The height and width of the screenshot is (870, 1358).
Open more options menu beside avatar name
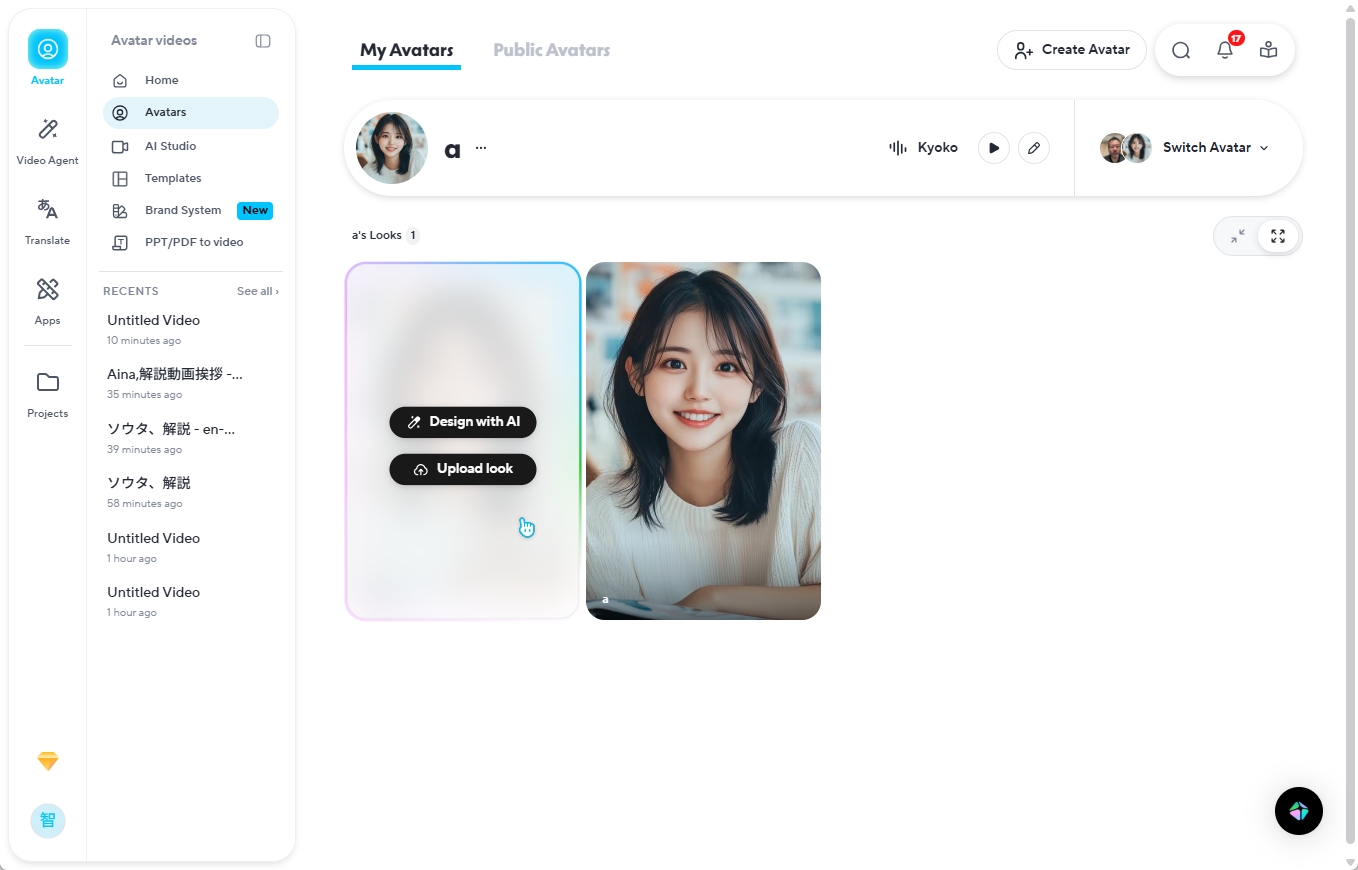pos(481,147)
